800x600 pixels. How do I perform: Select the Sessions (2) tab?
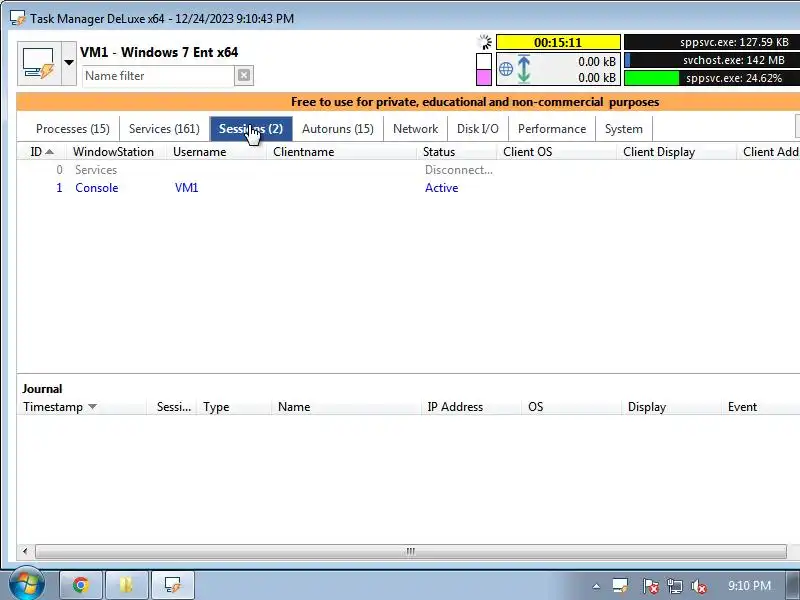click(x=251, y=129)
